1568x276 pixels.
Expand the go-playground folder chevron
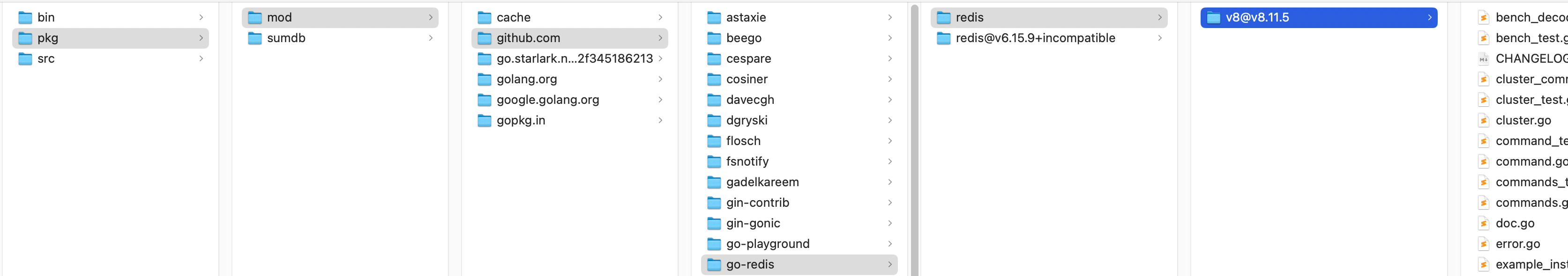coord(889,244)
